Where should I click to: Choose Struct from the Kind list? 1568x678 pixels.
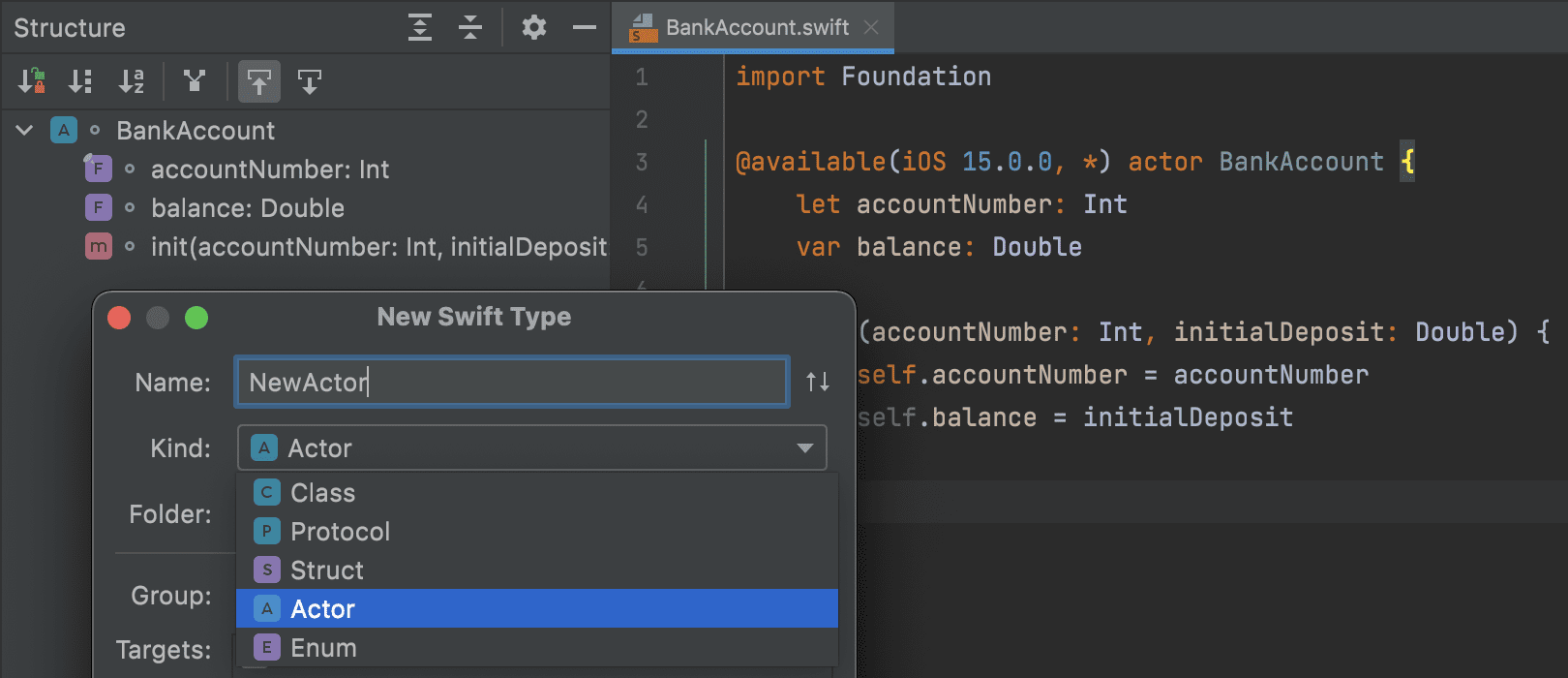coord(327,570)
